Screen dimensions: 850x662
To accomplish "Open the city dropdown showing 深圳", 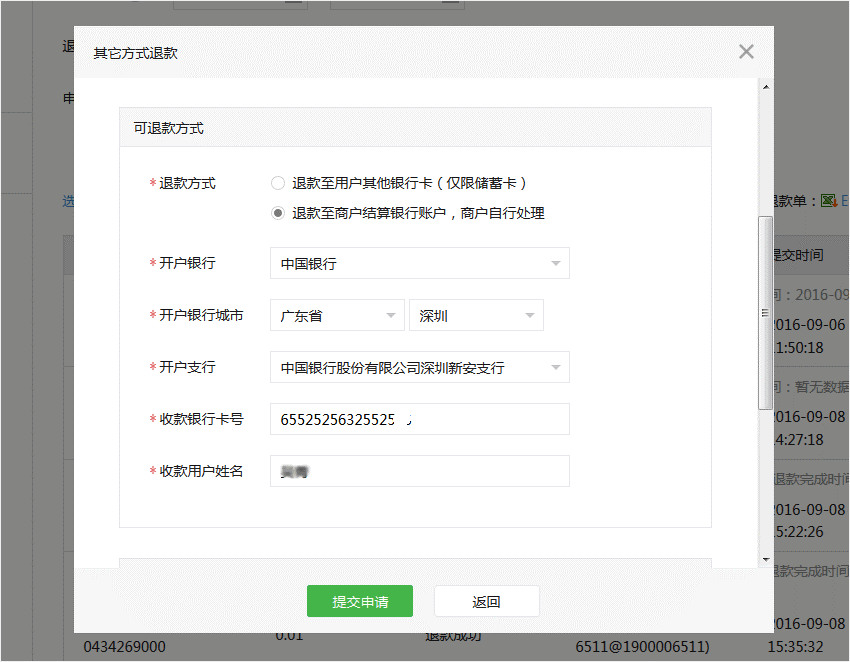I will (x=476, y=316).
